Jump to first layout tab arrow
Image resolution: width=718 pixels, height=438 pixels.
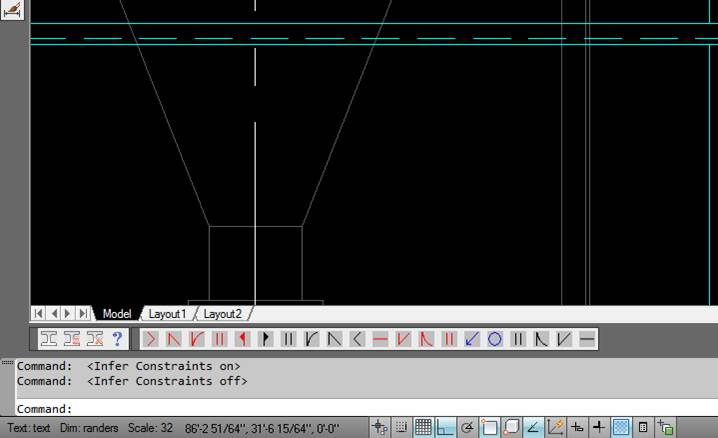tap(39, 314)
